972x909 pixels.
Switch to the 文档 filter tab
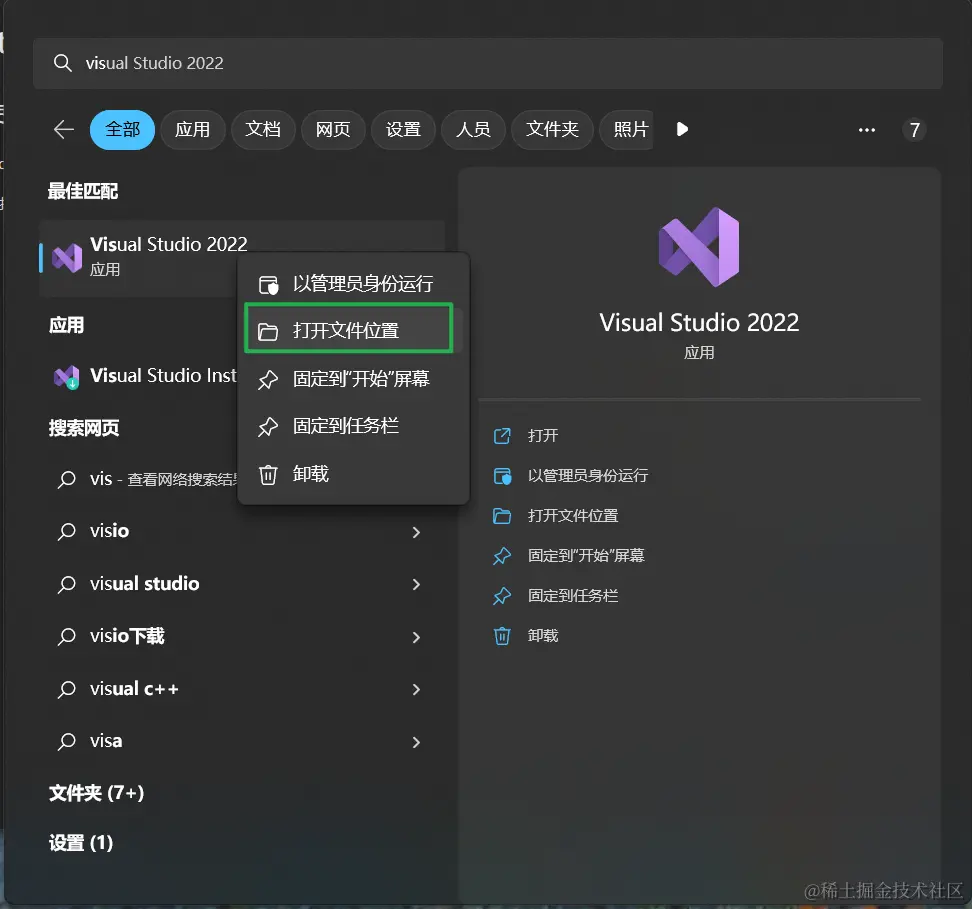click(x=263, y=130)
